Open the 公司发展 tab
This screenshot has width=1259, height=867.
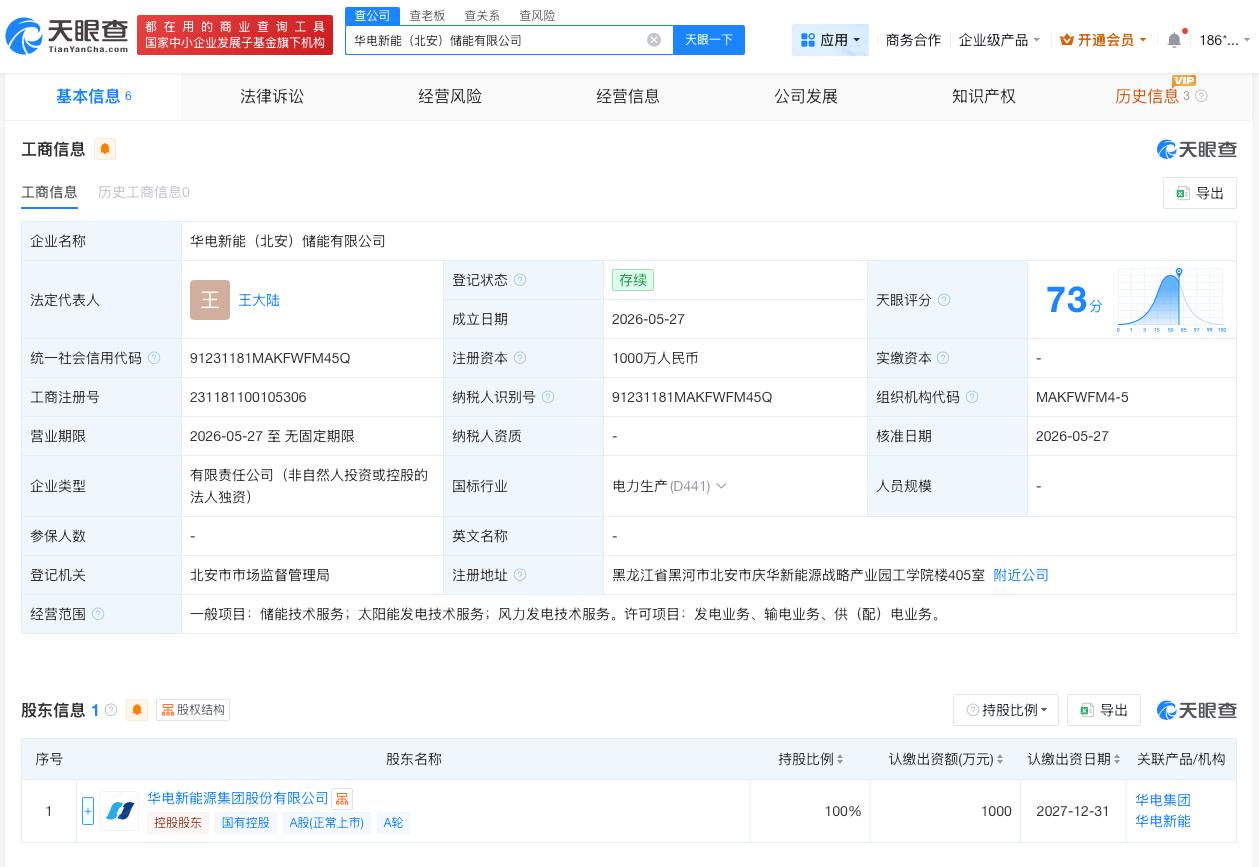(806, 96)
